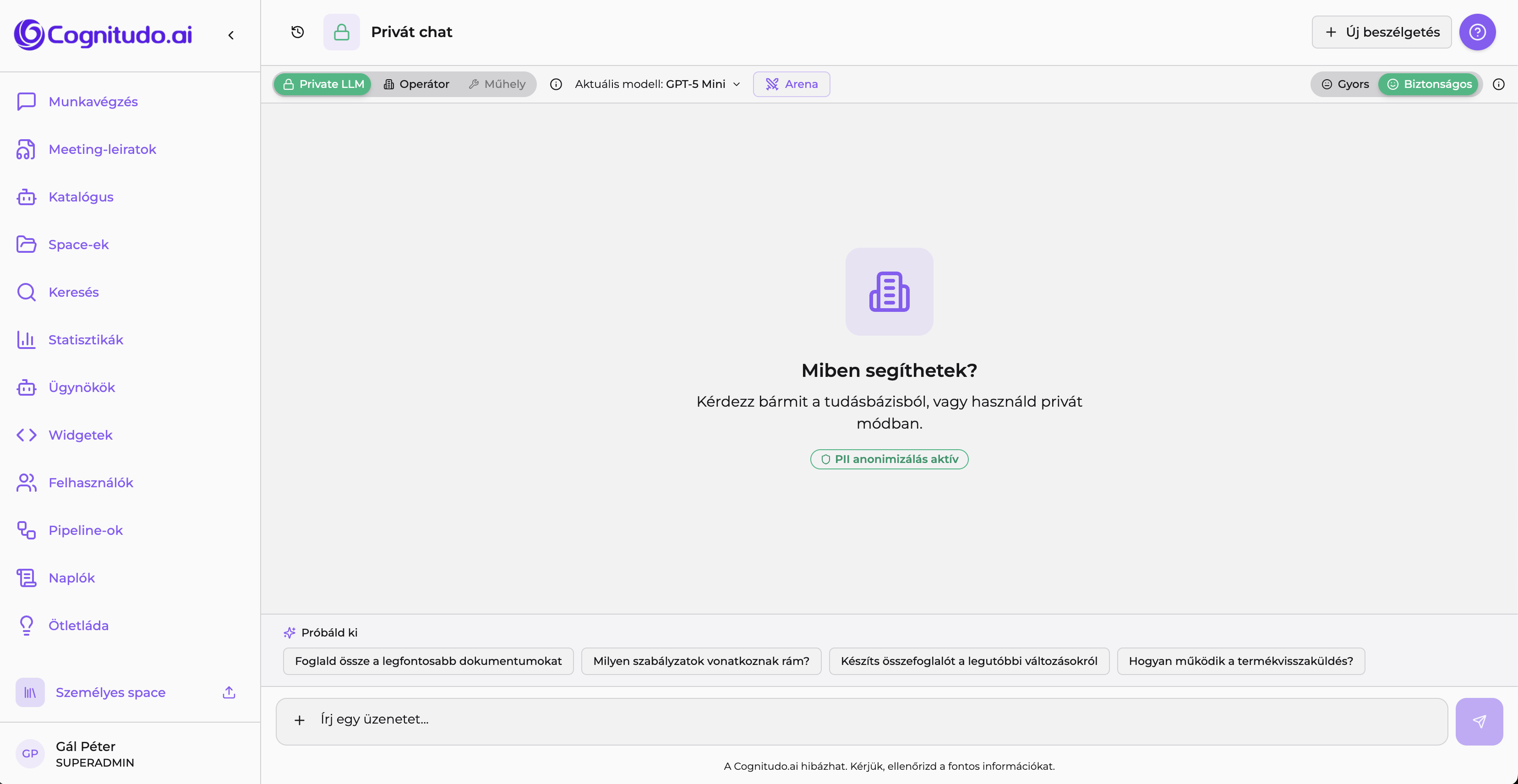The image size is (1518, 784).
Task: Click the chat history icon
Action: click(x=297, y=32)
